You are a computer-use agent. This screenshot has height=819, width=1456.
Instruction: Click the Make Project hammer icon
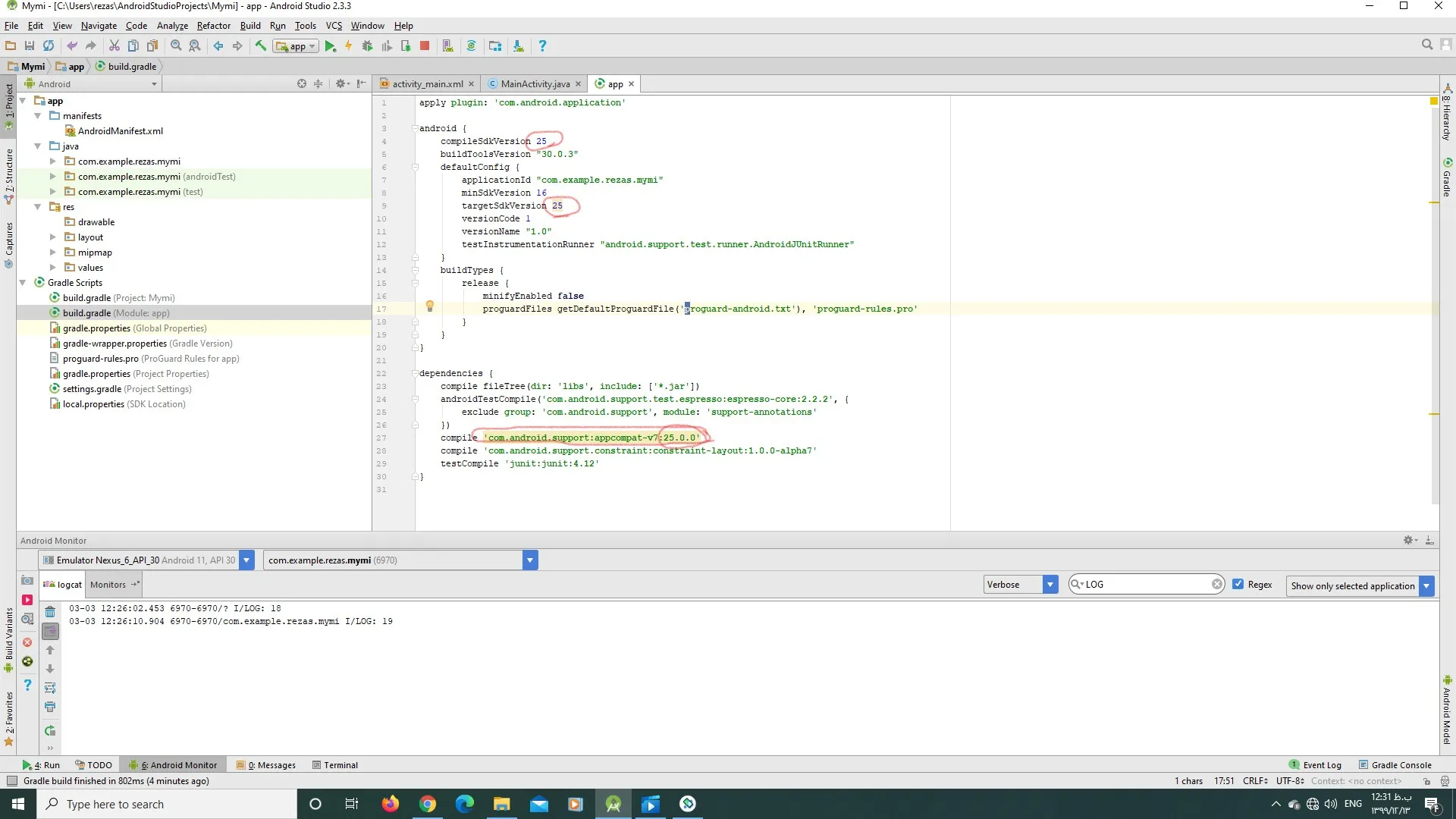260,46
